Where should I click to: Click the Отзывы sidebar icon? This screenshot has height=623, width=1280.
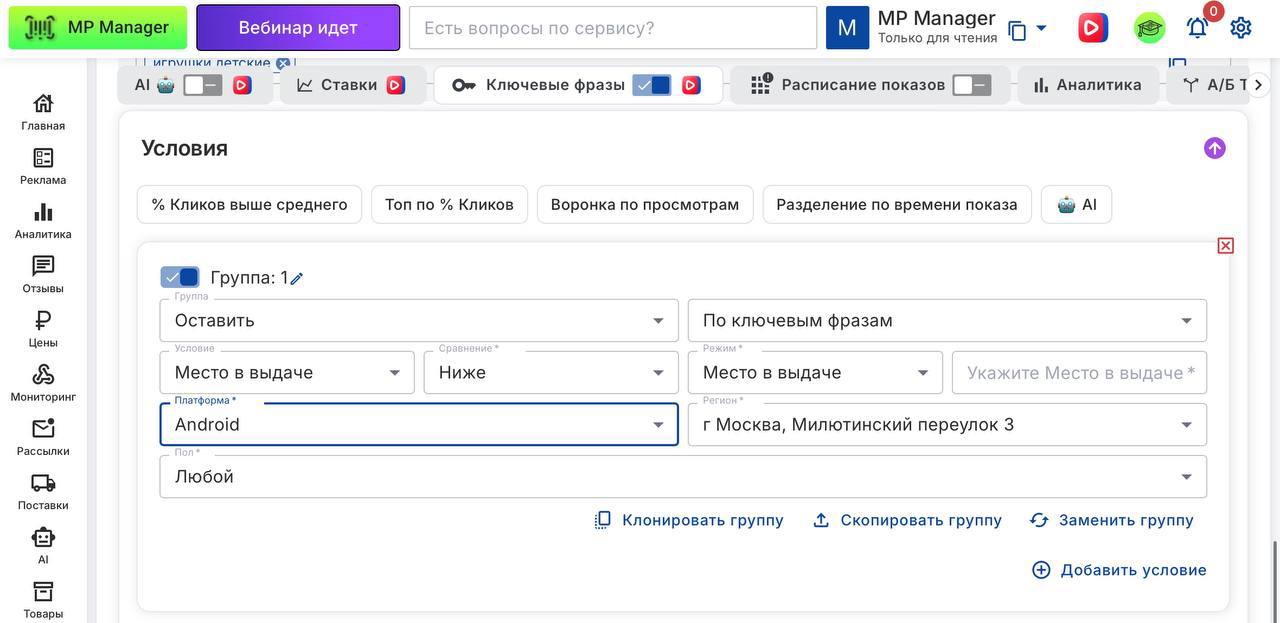click(43, 273)
